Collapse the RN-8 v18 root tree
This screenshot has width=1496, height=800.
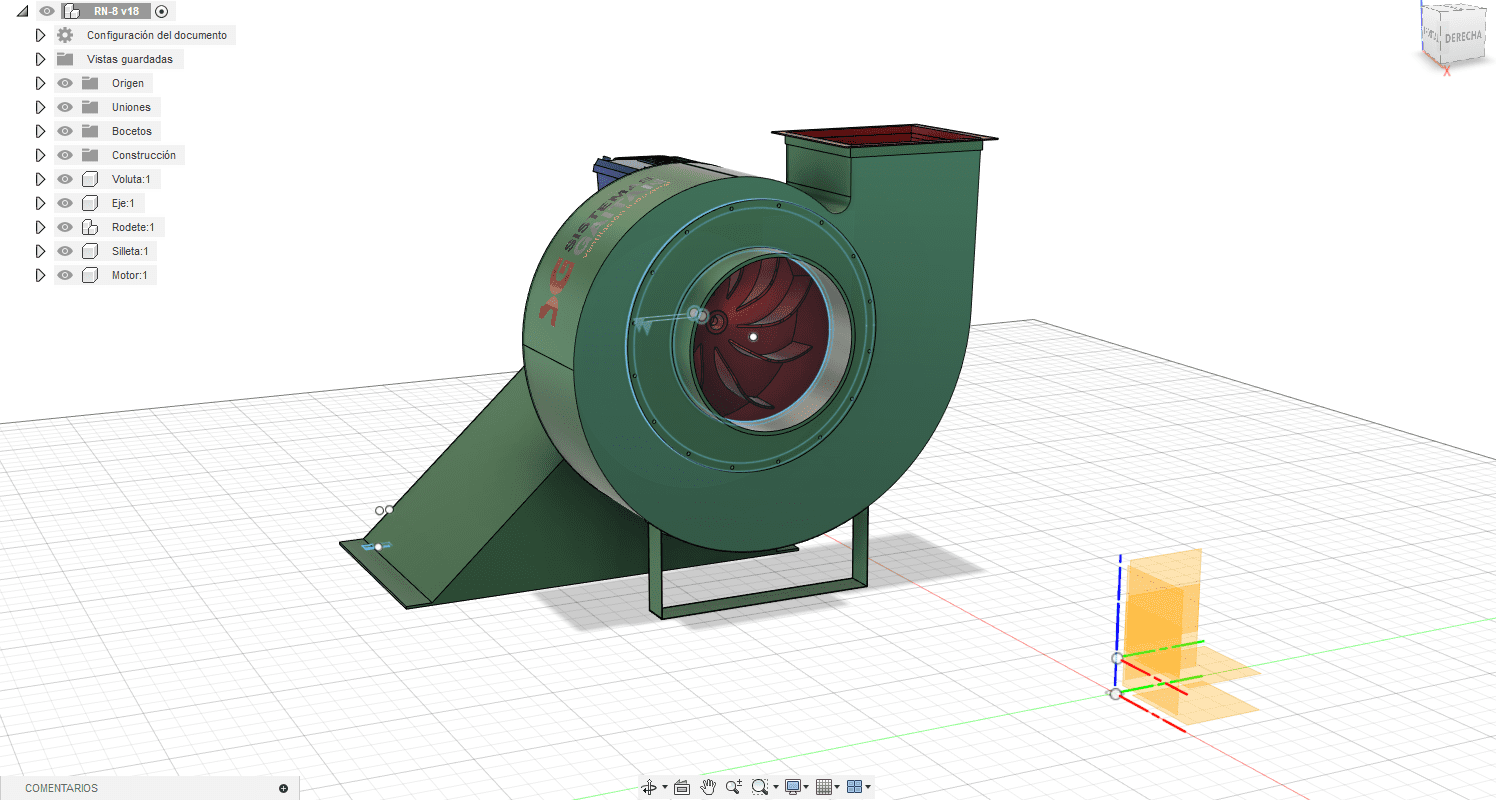[23, 11]
